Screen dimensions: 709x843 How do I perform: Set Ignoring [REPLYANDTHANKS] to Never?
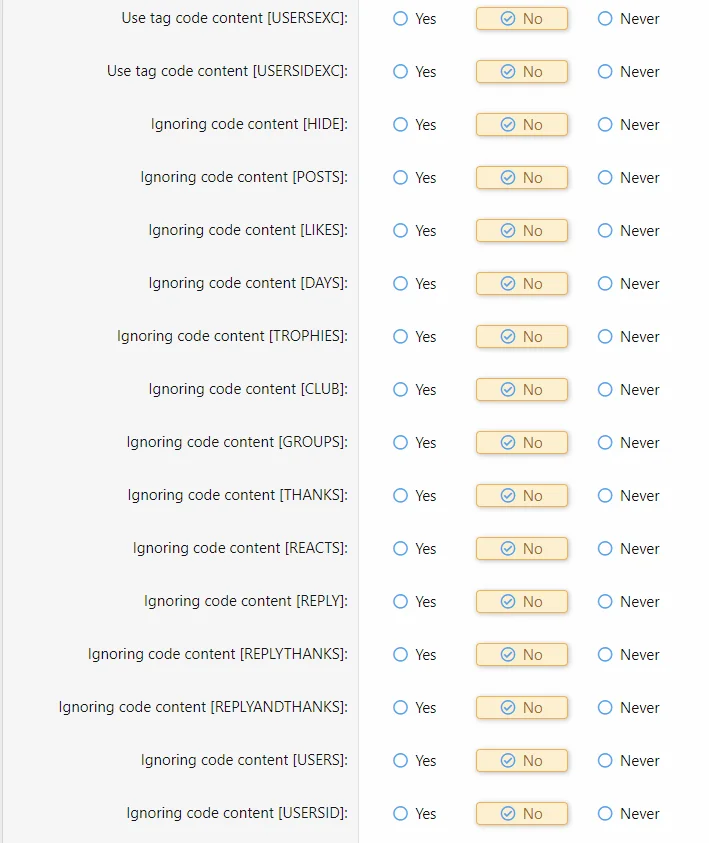coord(605,708)
